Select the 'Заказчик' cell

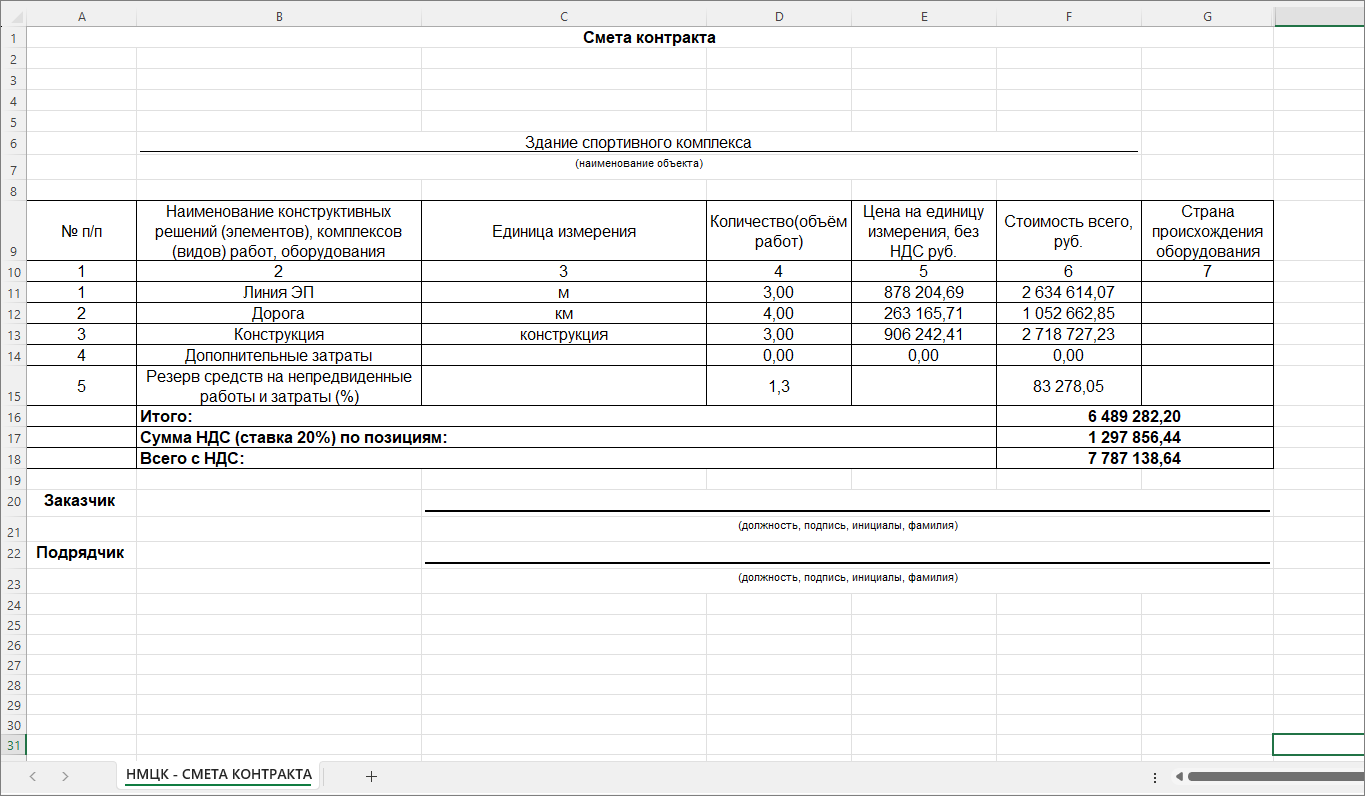coord(80,501)
